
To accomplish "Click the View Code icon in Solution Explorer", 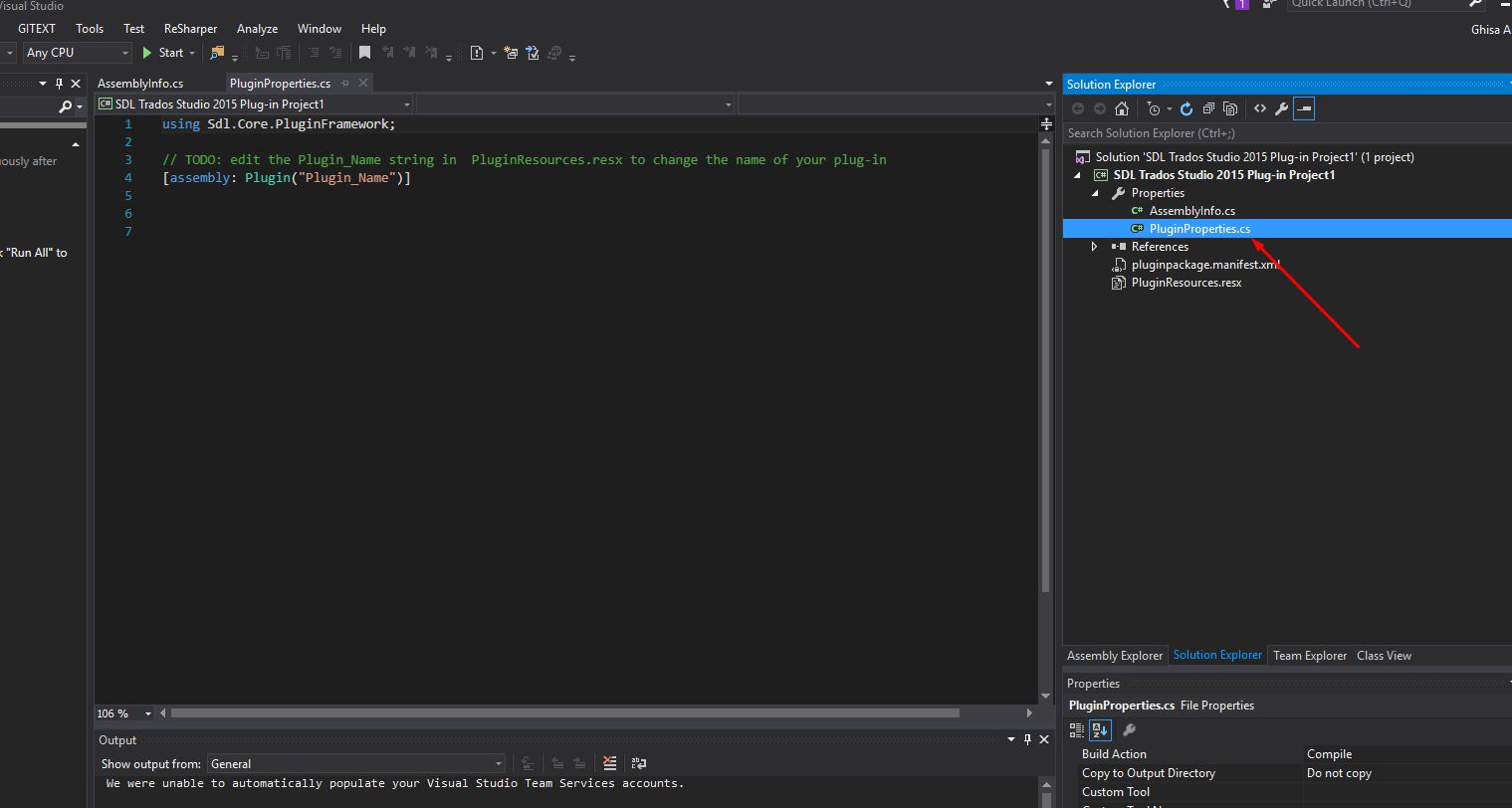I will 1260,108.
